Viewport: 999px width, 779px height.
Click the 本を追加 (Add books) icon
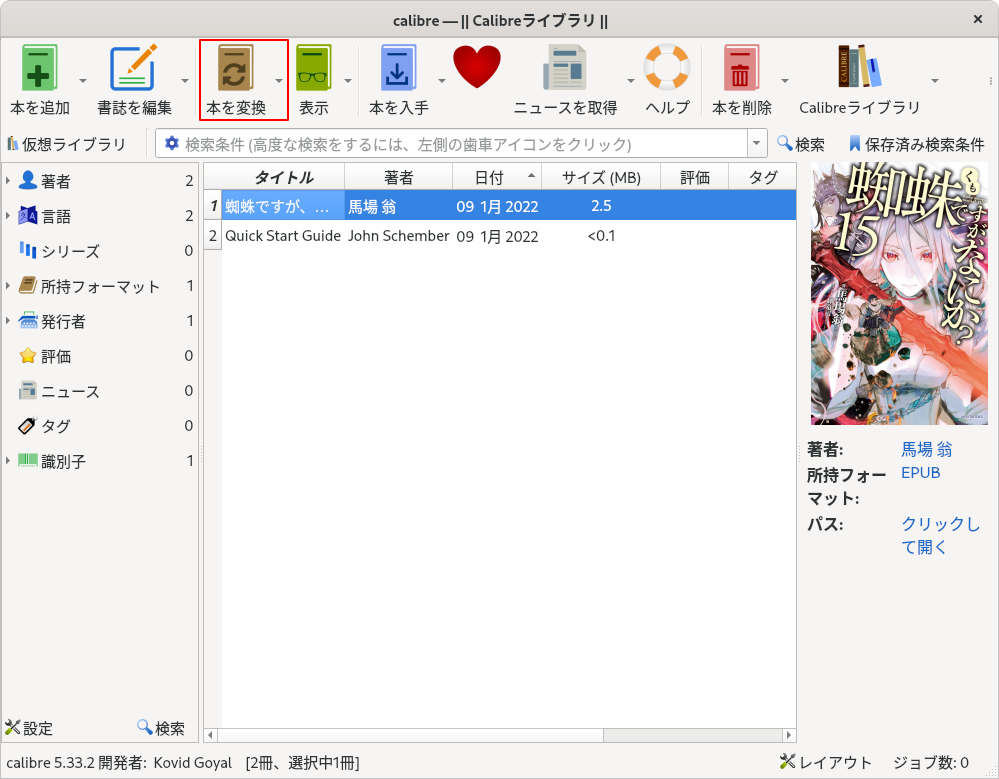[x=40, y=68]
